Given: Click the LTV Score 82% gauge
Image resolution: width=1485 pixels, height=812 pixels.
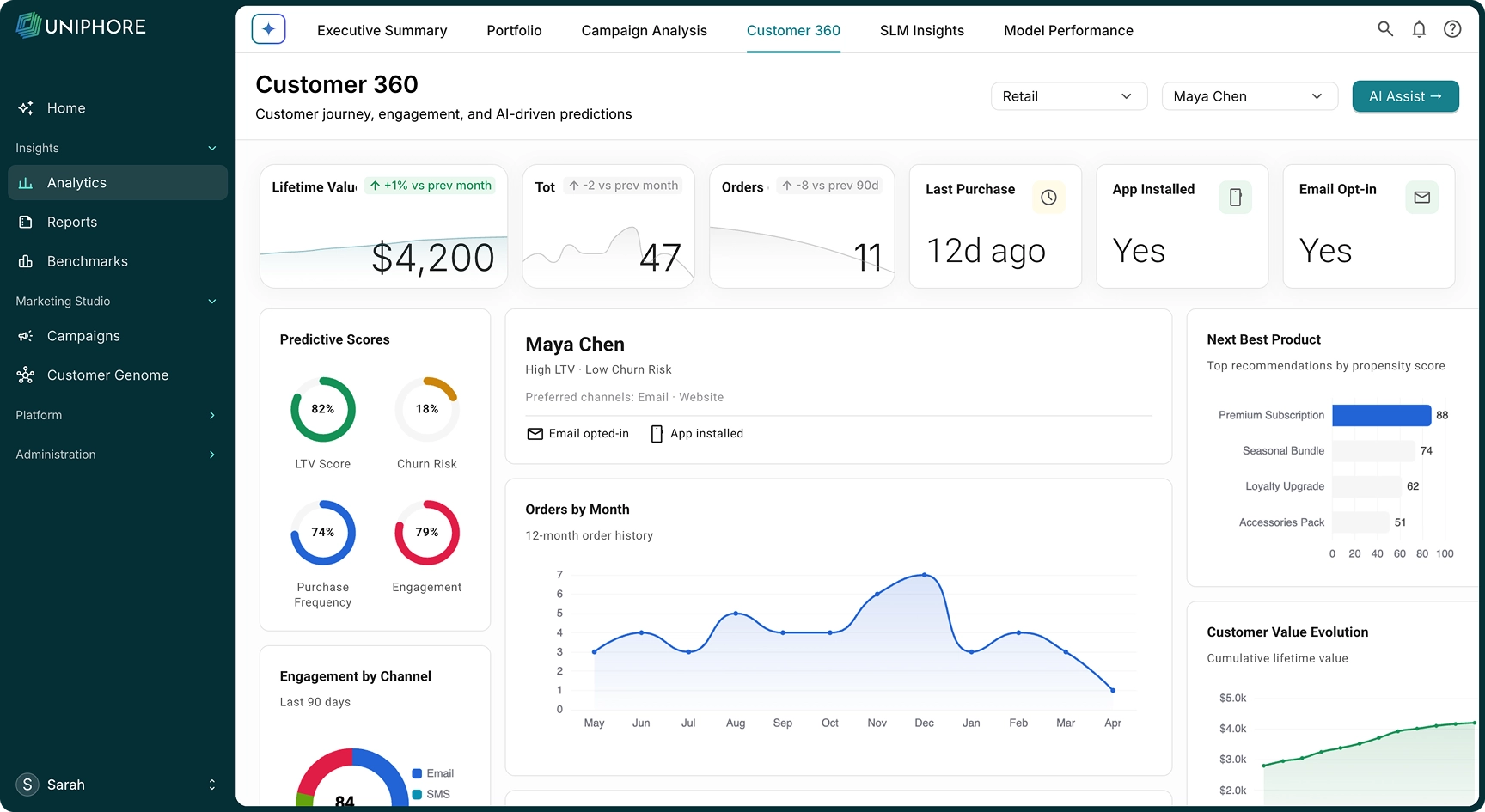Looking at the screenshot, I should 323,409.
